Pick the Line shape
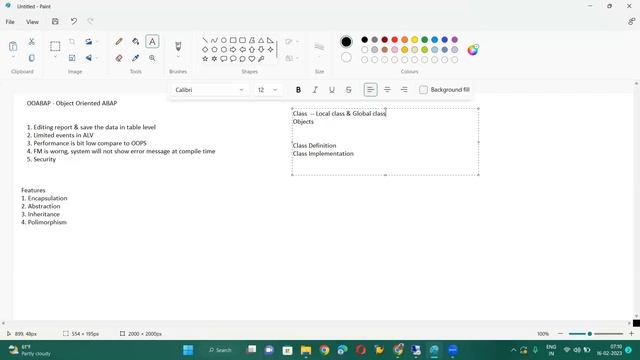 pyautogui.click(x=205, y=40)
